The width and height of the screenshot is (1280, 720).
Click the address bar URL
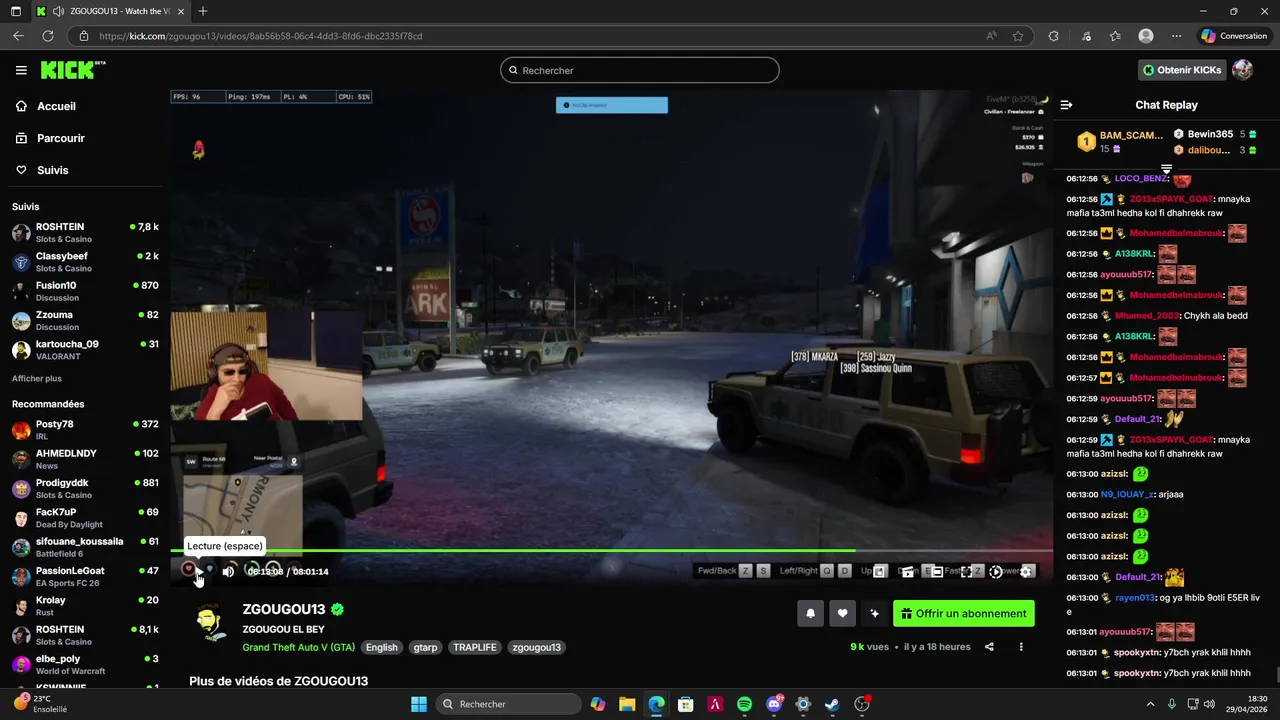pos(261,36)
